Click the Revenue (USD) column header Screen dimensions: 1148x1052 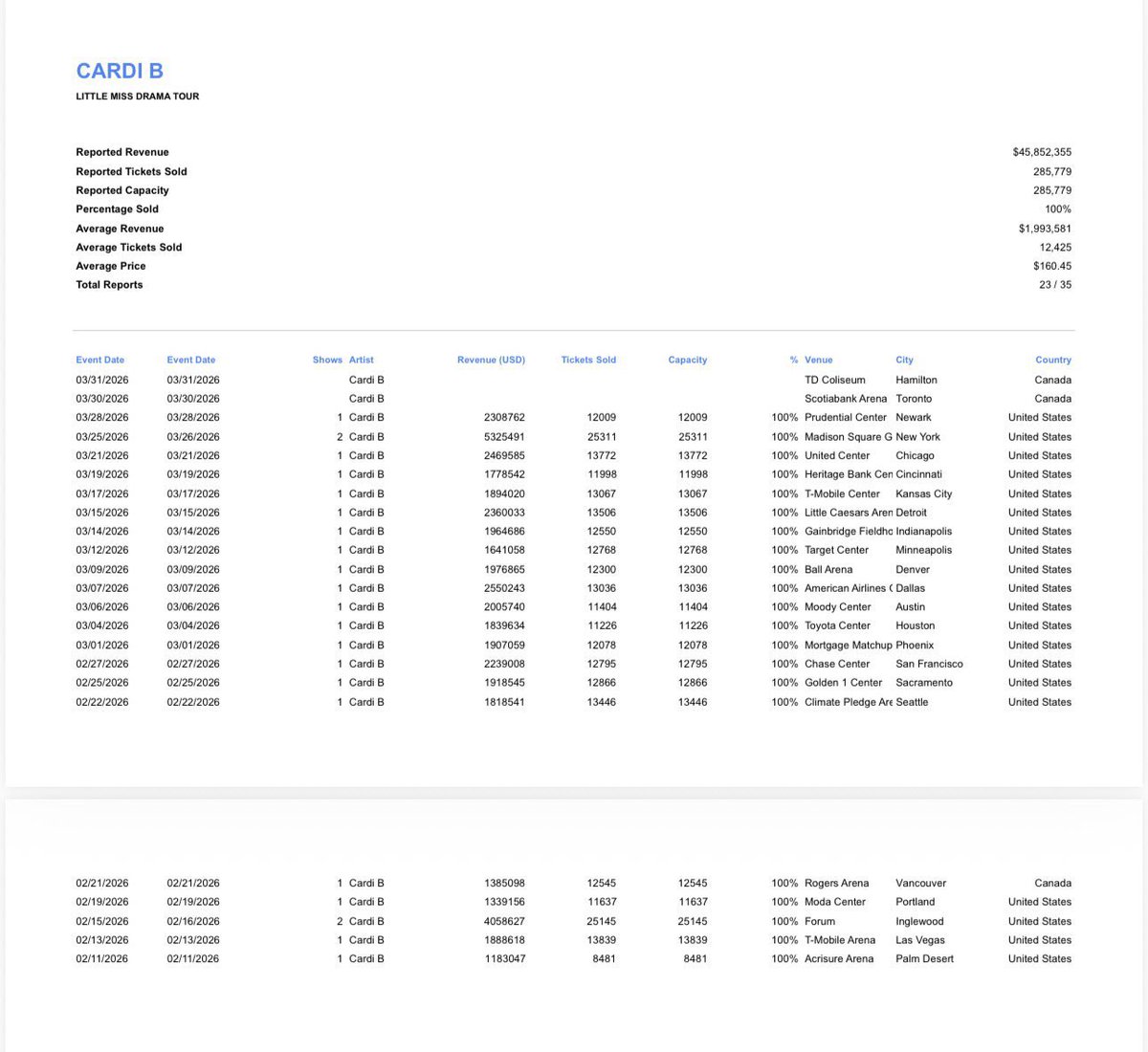point(491,360)
